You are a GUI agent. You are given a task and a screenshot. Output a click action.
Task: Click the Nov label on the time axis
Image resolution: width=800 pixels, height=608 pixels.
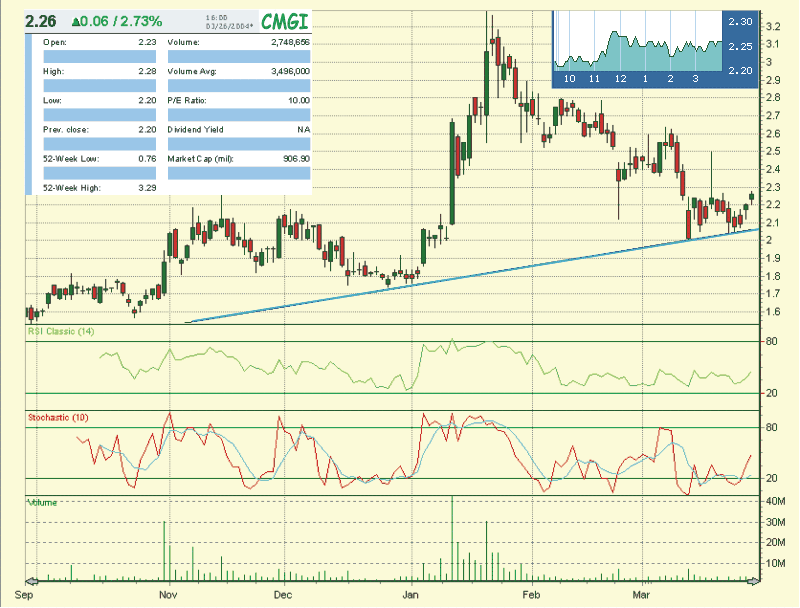tap(168, 595)
